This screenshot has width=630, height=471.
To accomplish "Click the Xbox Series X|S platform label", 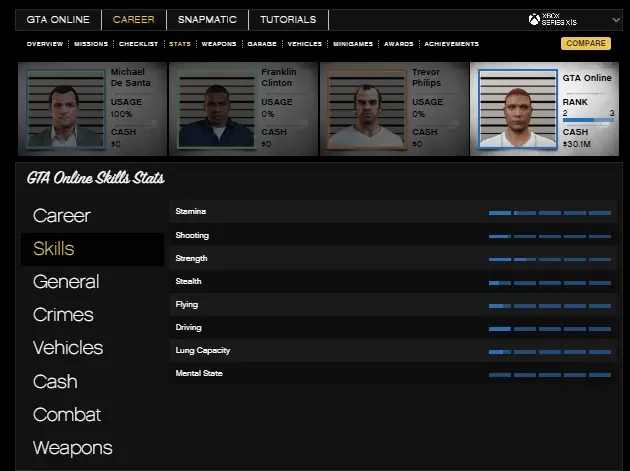I will pos(559,19).
